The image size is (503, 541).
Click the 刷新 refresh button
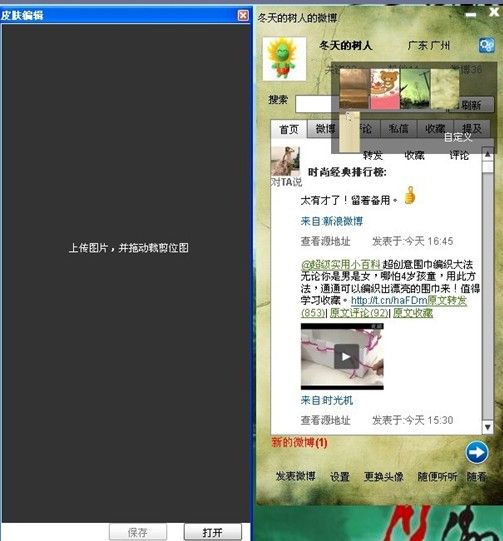point(471,105)
